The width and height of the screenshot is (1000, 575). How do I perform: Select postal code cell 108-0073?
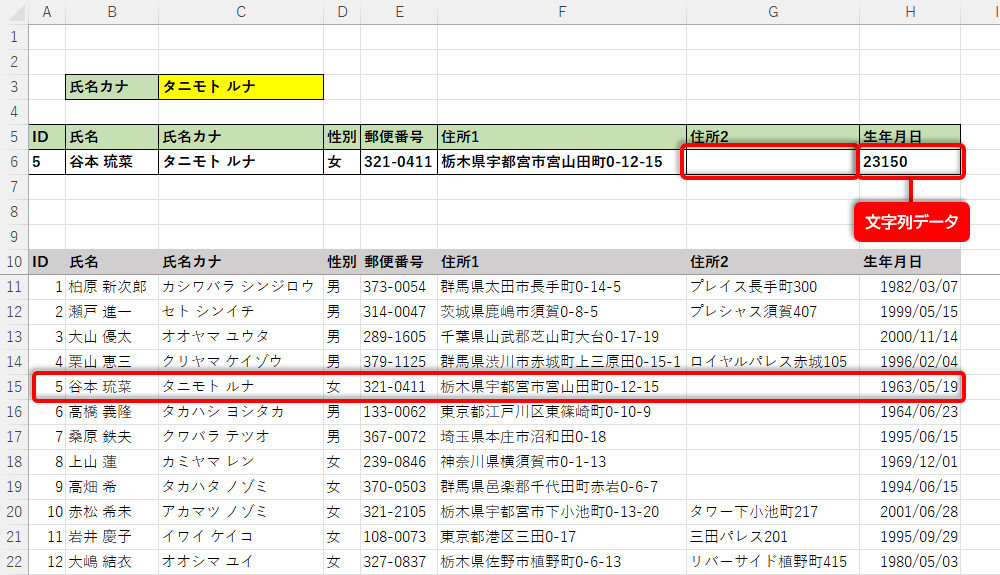click(397, 536)
